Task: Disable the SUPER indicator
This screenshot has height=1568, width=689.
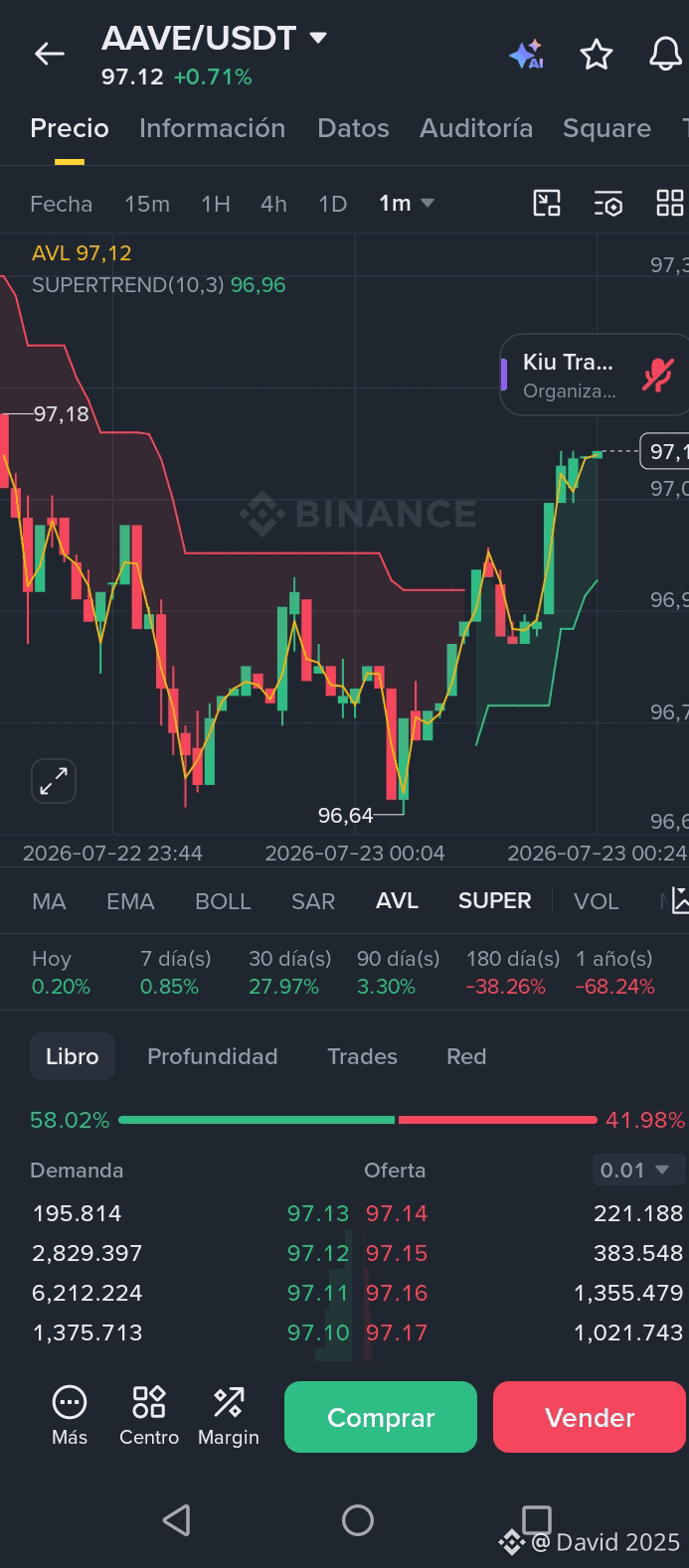Action: pos(494,901)
